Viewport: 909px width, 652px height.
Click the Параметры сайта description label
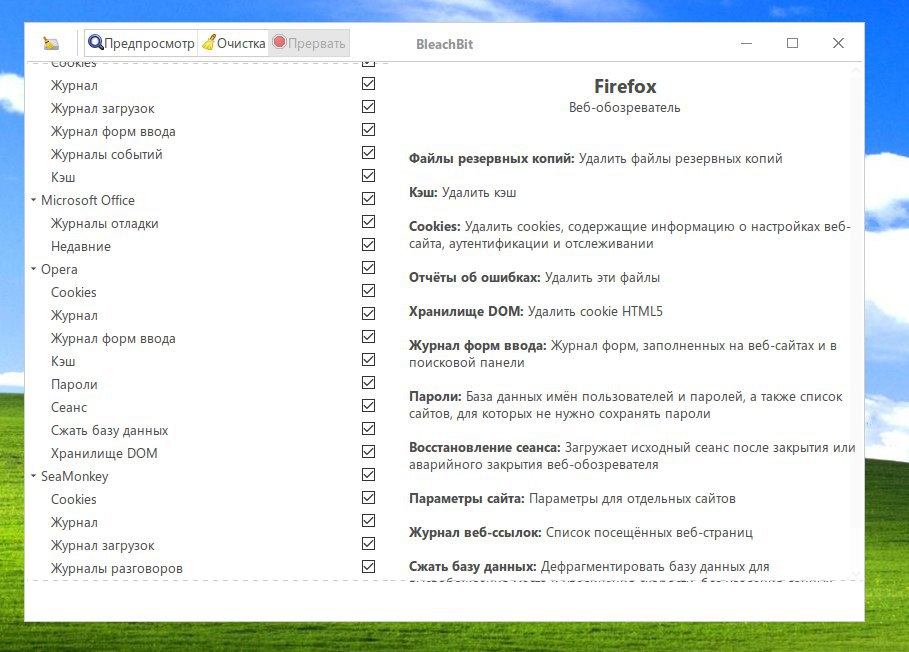[467, 498]
